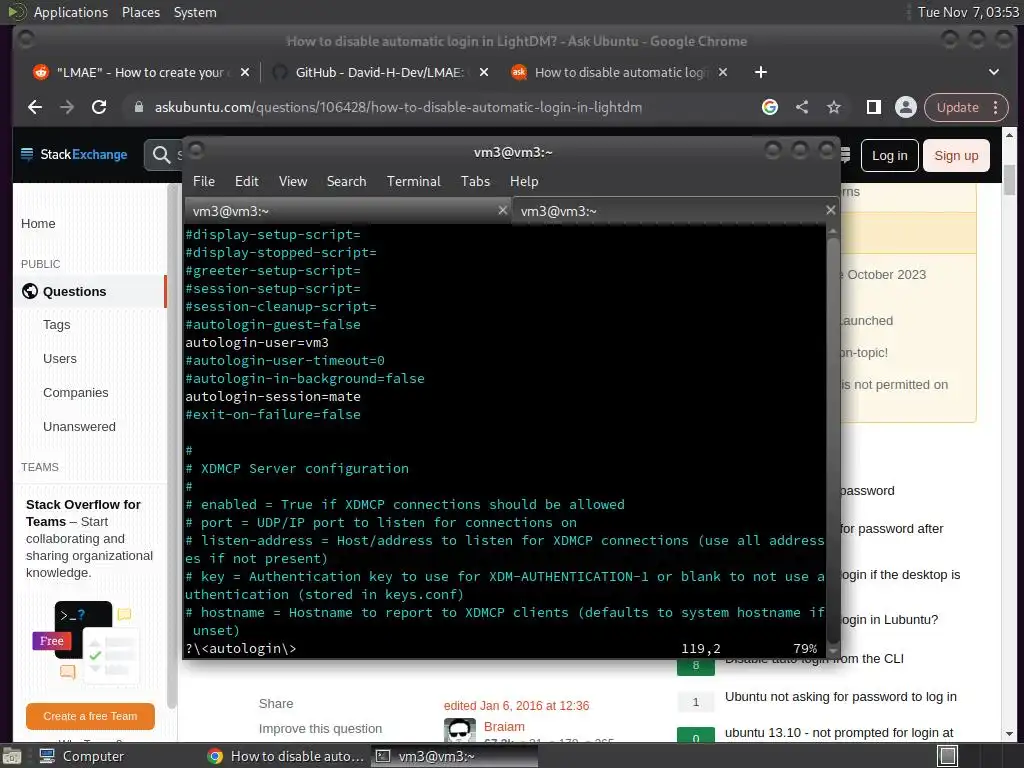The width and height of the screenshot is (1024, 768).
Task: Click Sign up button
Action: [x=956, y=155]
